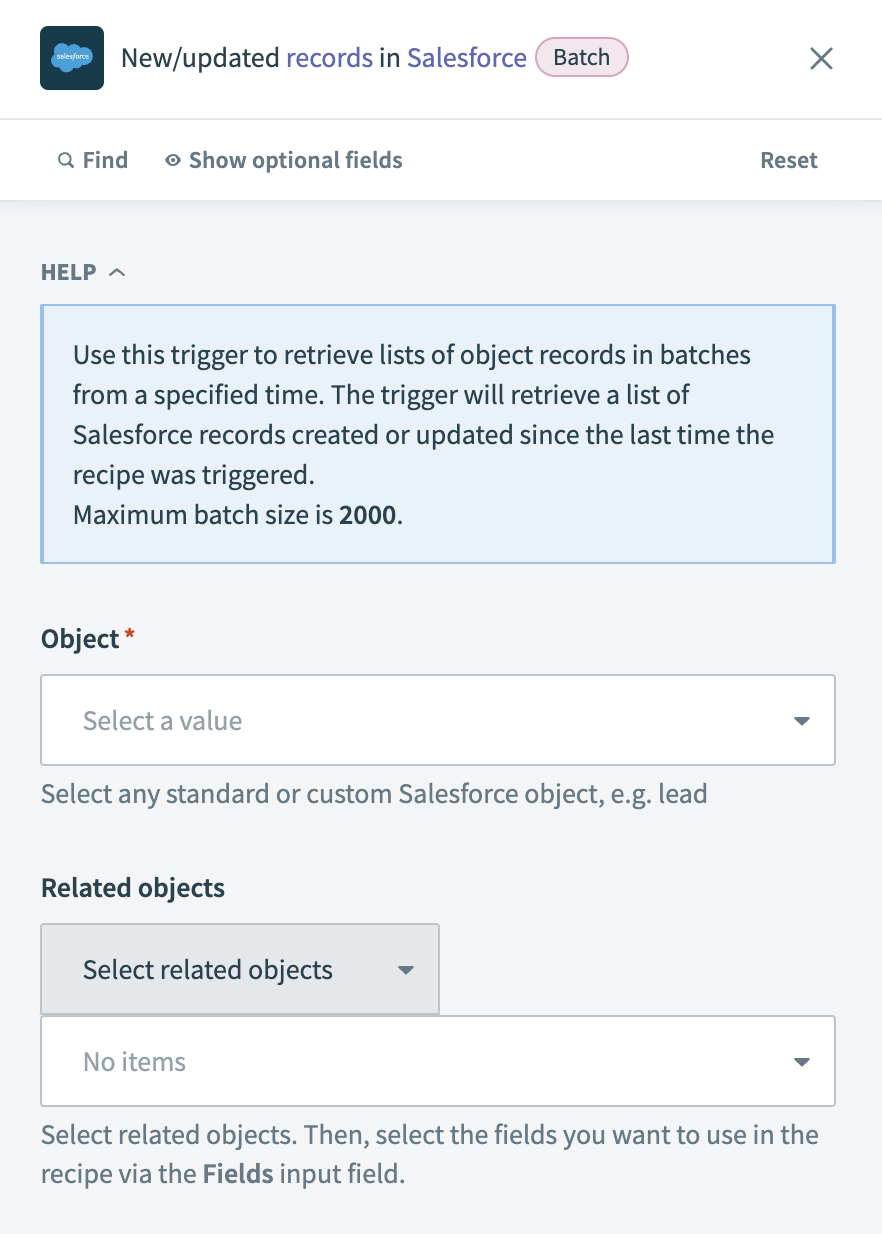Open the records link in the title
882x1234 pixels.
pos(329,58)
